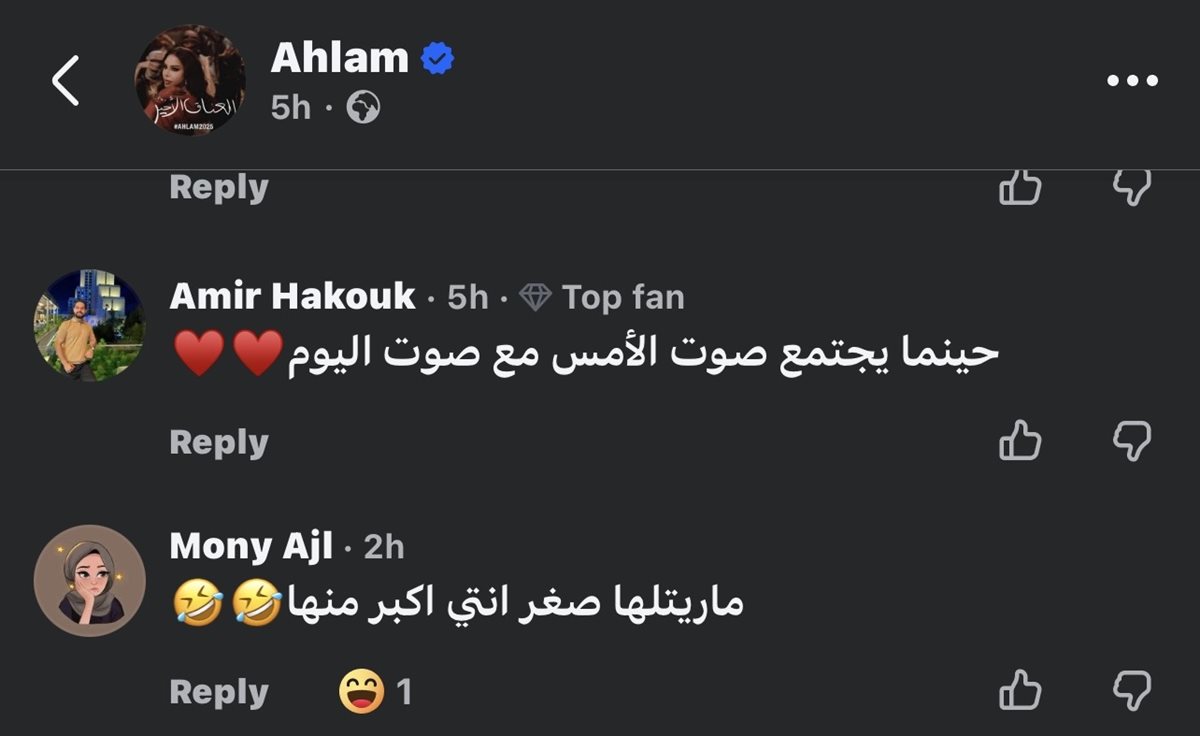This screenshot has height=736, width=1200.
Task: Like Mony Ajl's comment with thumbs up
Action: click(1020, 691)
